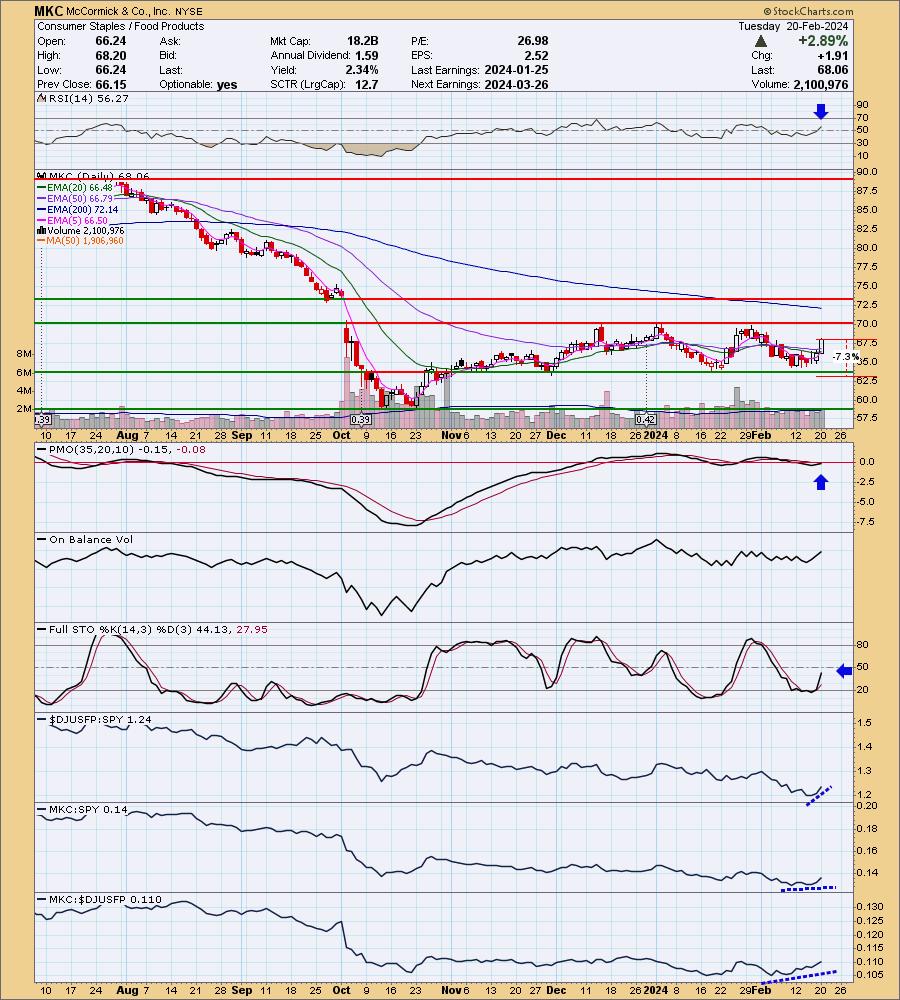
Task: Click the P/E 26.98 value
Action: (533, 41)
